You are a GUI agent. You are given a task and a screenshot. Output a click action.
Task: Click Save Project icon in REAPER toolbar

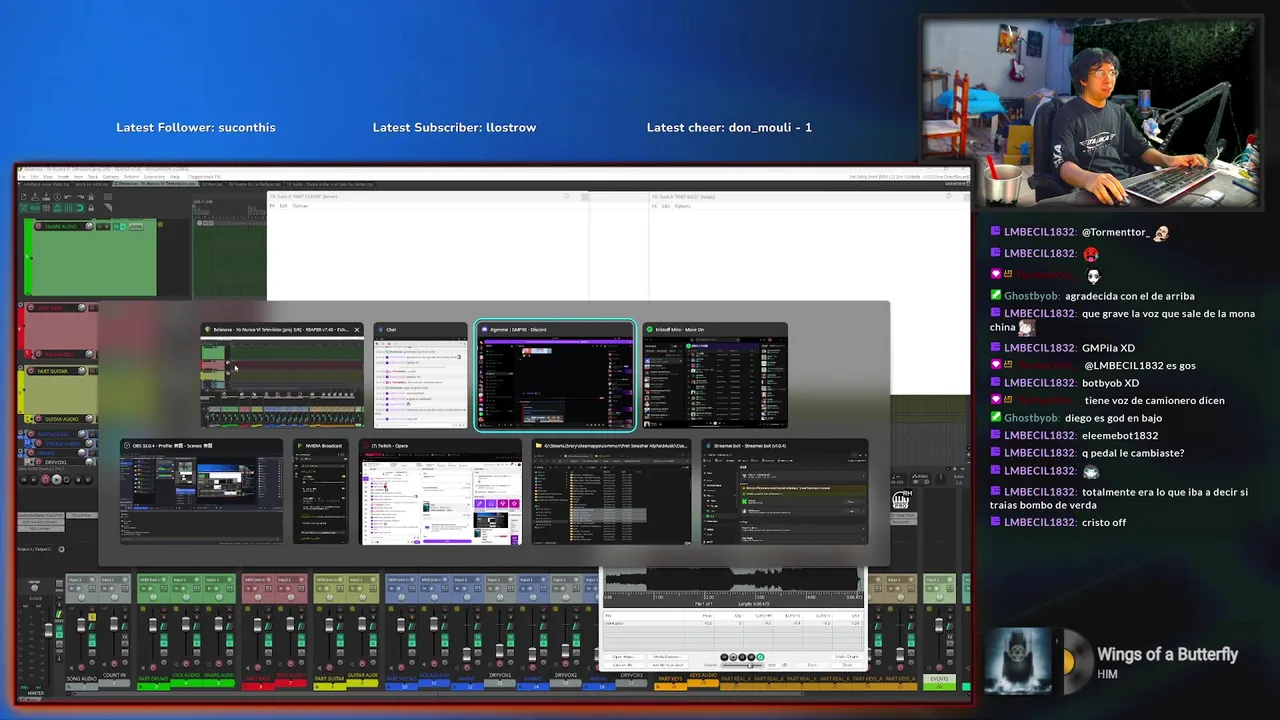pos(46,196)
